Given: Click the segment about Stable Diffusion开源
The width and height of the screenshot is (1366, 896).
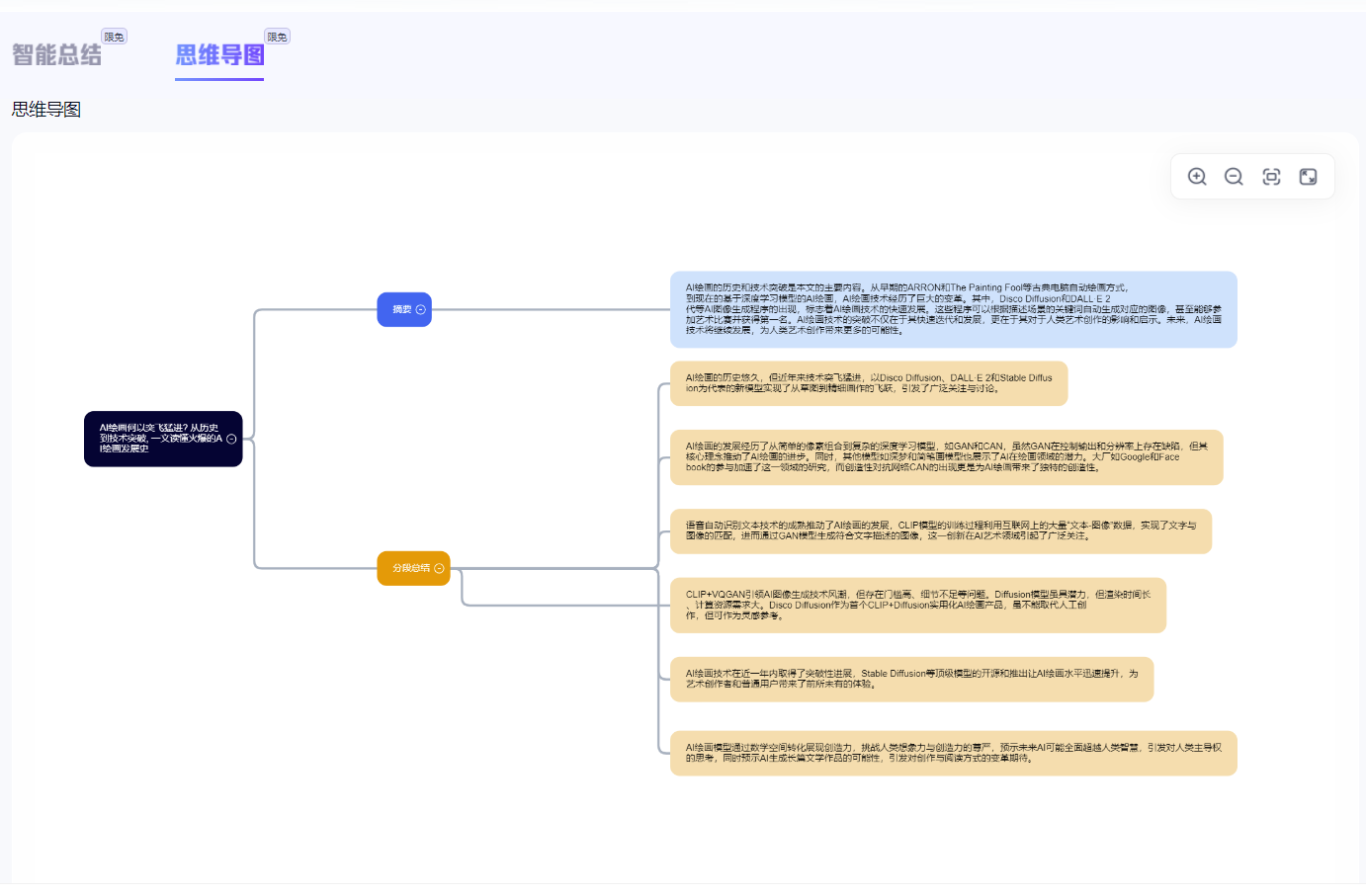Looking at the screenshot, I should (911, 680).
